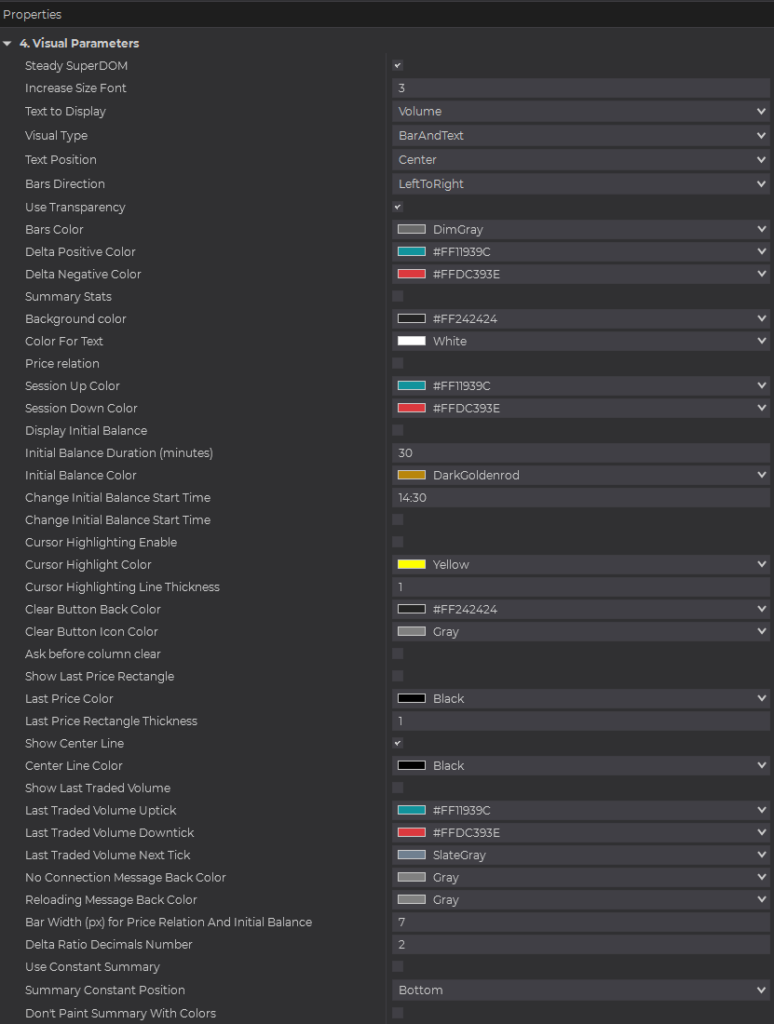The width and height of the screenshot is (774, 1024).
Task: Open the Visual Type dropdown
Action: coord(580,135)
